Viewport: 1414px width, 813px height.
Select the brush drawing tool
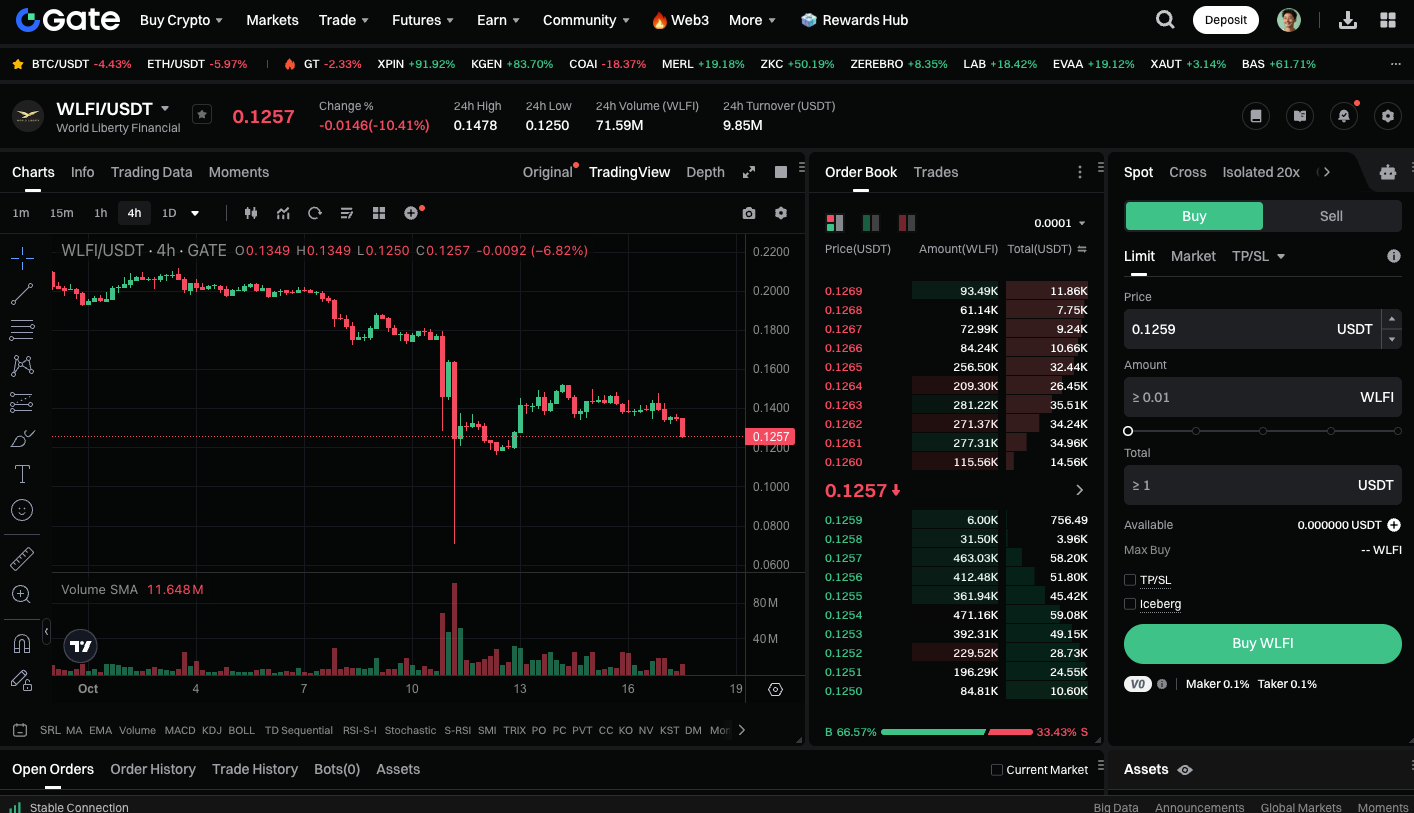click(22, 438)
